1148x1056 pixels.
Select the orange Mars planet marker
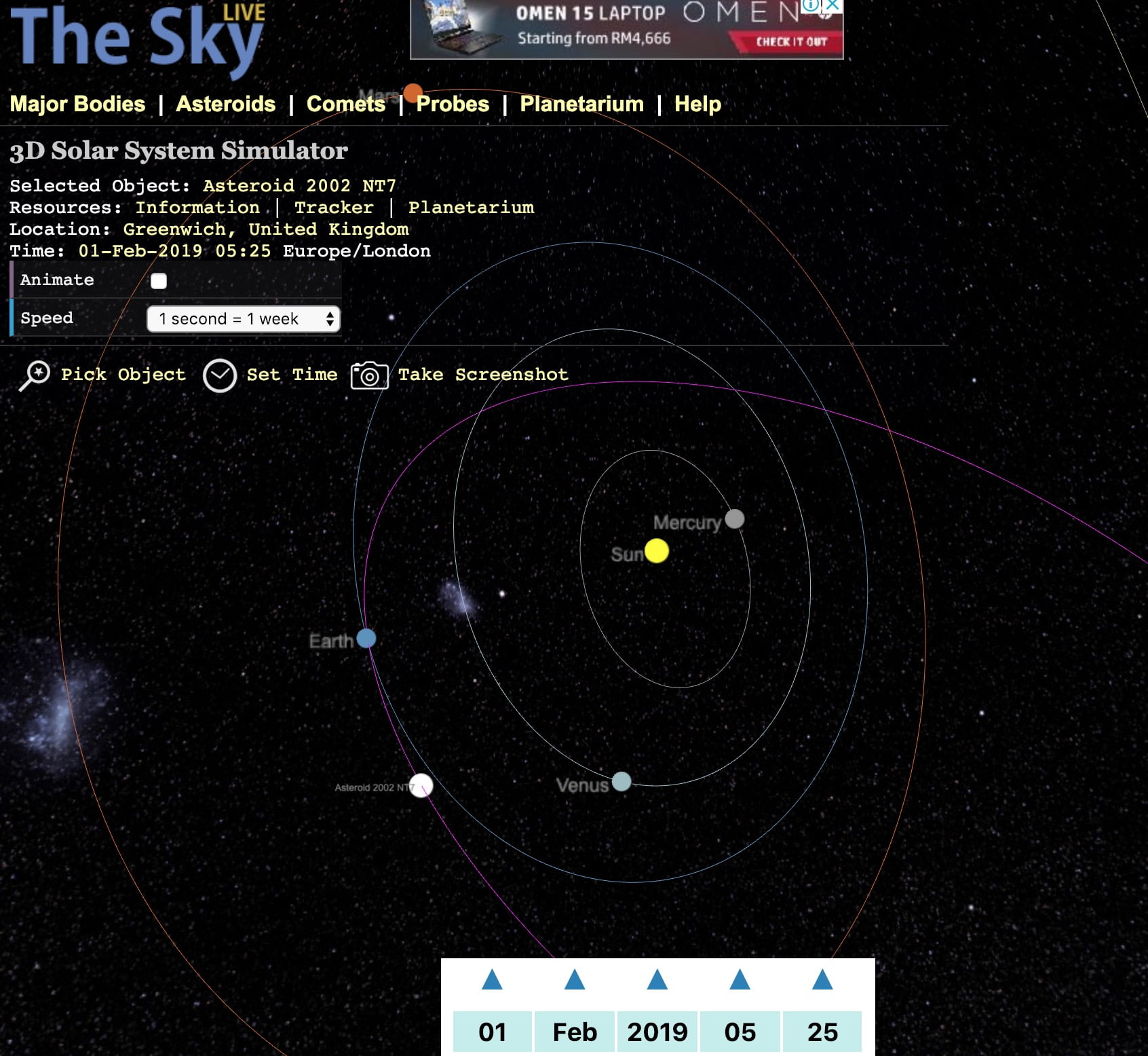413,93
